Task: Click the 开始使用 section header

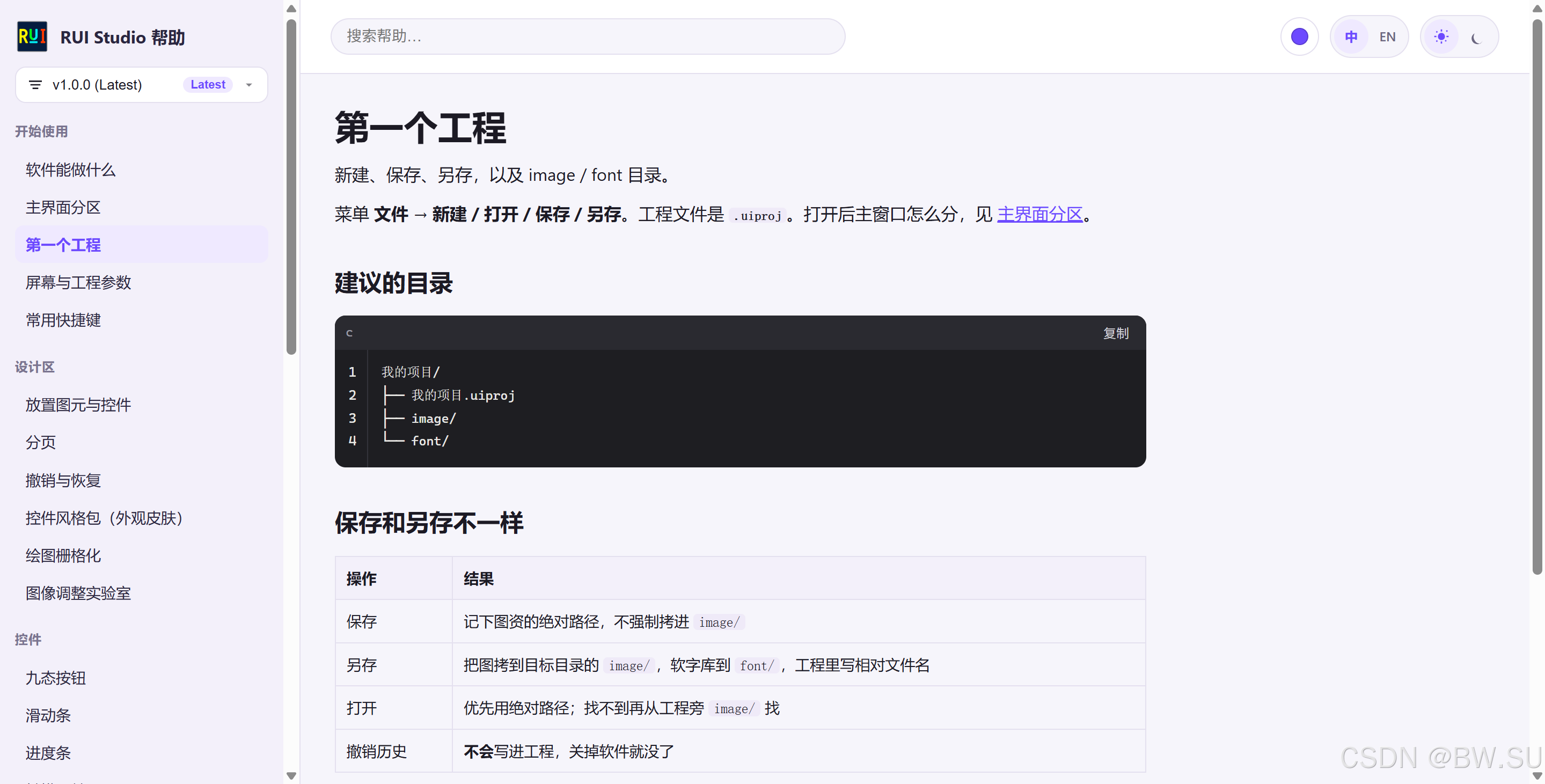Action: click(41, 131)
